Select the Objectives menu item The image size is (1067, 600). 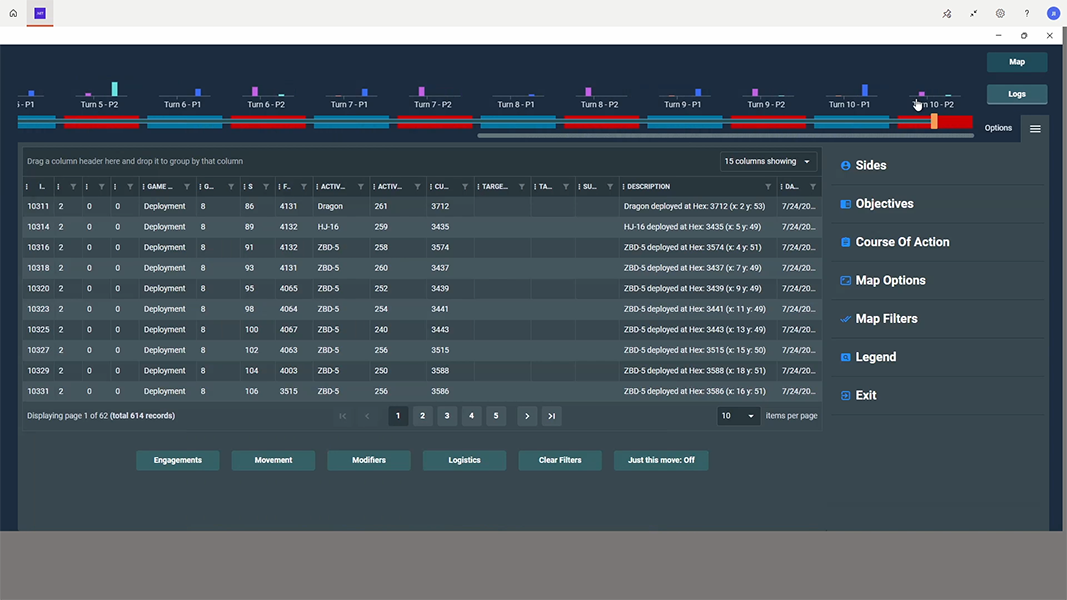pos(884,204)
